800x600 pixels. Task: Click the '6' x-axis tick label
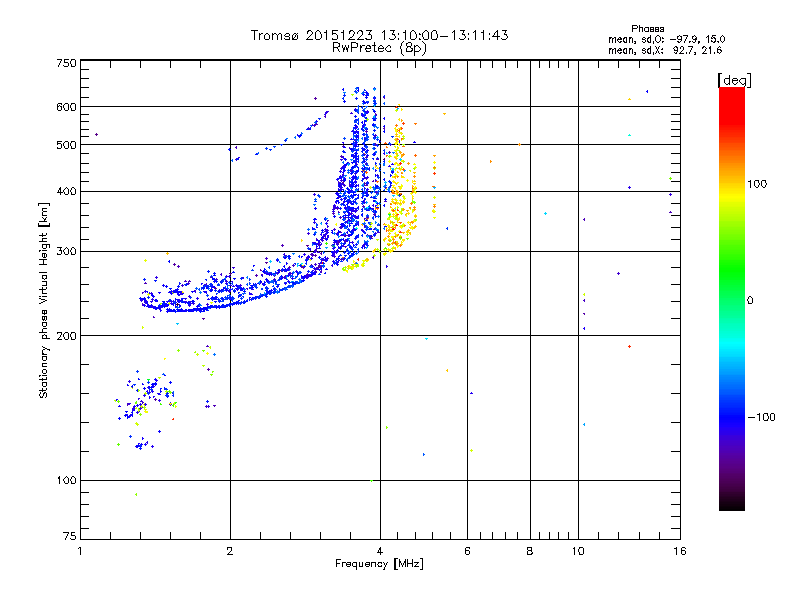pos(467,551)
